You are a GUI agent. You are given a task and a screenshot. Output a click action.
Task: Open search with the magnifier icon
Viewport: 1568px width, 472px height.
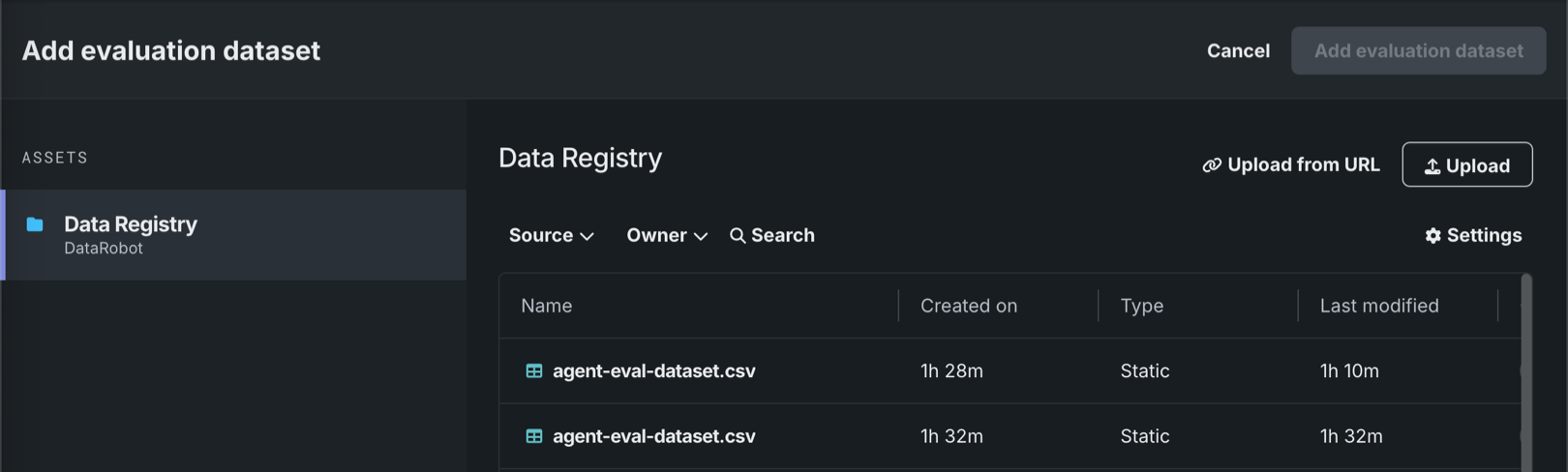click(x=738, y=236)
